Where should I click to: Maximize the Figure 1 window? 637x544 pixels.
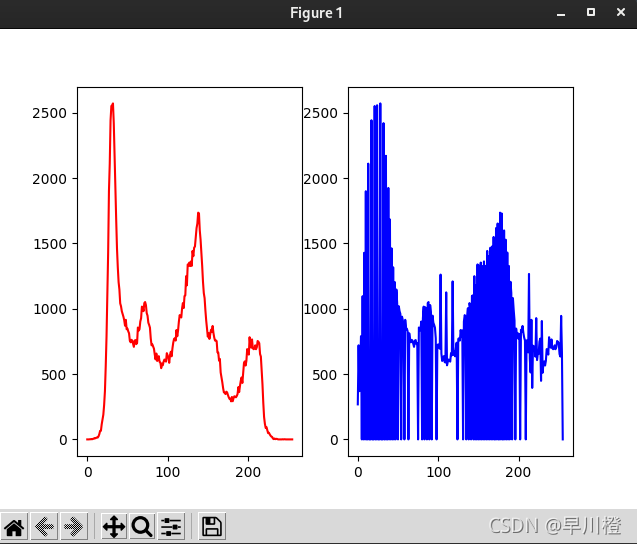coord(591,13)
